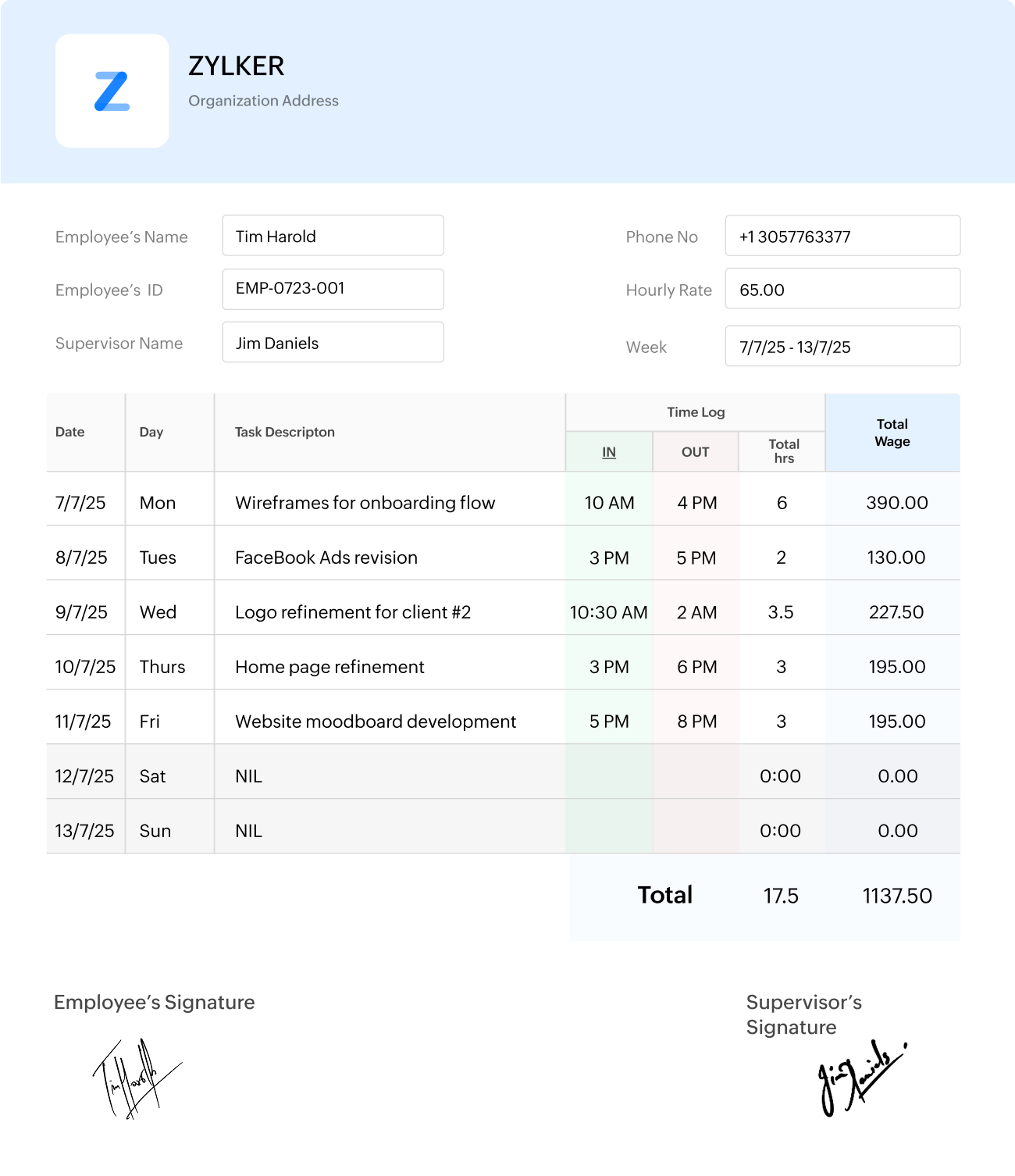Image resolution: width=1015 pixels, height=1176 pixels.
Task: Click the FaceBook Ads revision row
Action: tap(326, 557)
